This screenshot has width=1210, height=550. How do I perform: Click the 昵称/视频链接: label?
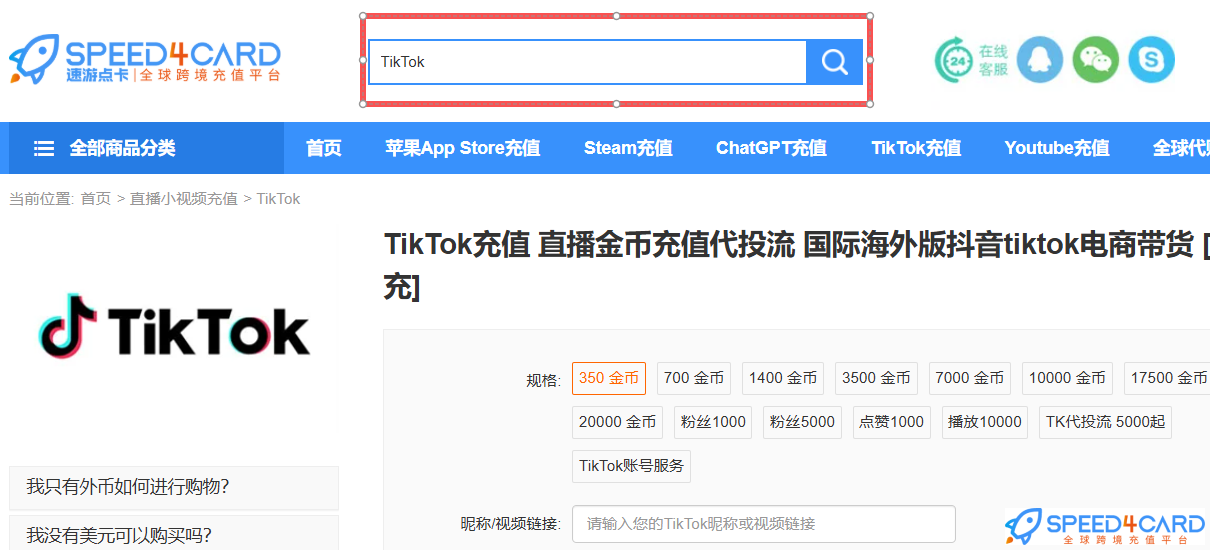tap(511, 524)
